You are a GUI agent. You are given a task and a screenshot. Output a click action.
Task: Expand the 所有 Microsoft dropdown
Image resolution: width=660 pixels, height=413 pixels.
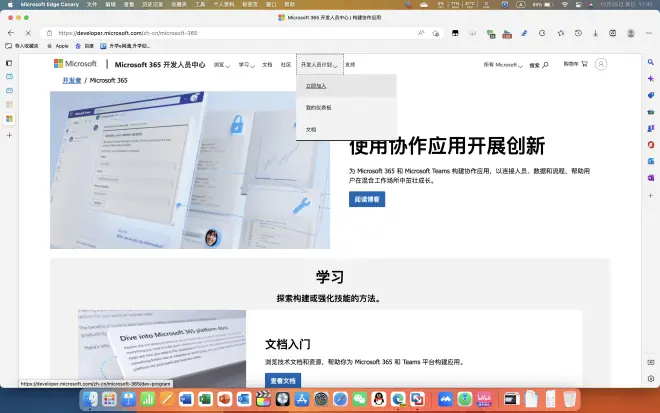[503, 65]
